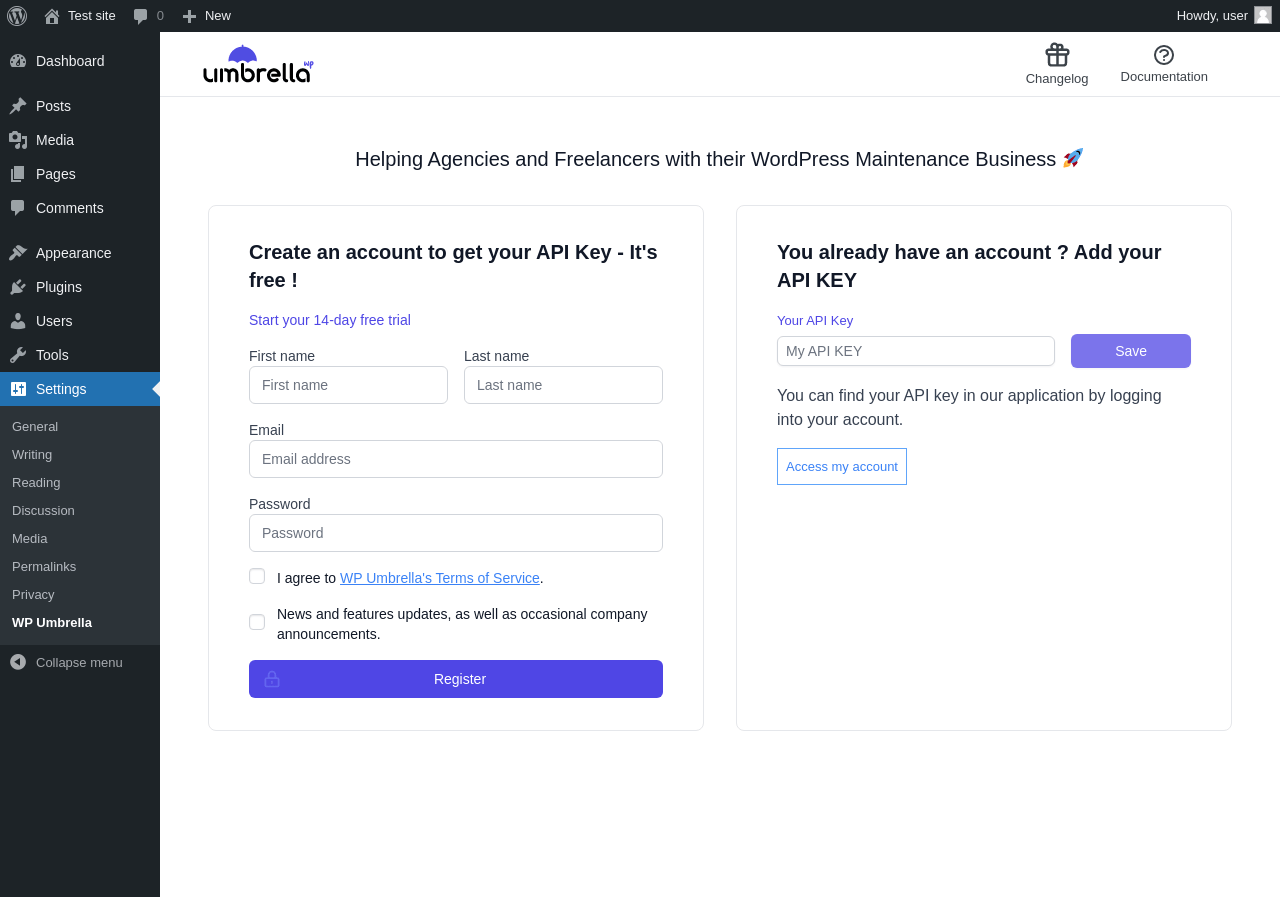The height and width of the screenshot is (897, 1280).
Task: Click the Changelog gift icon
Action: [x=1057, y=55]
